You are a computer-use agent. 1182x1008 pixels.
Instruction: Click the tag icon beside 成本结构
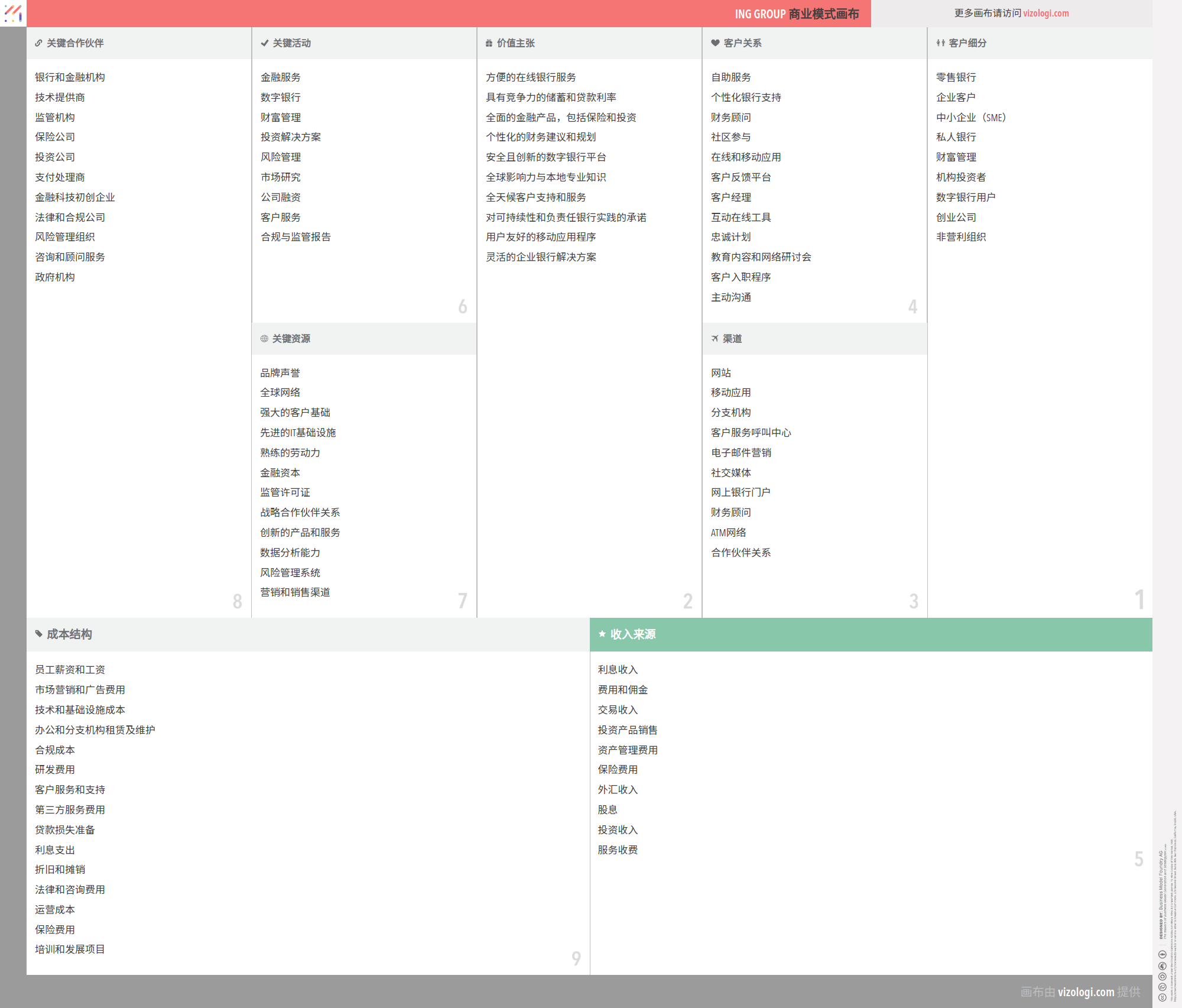(x=39, y=634)
